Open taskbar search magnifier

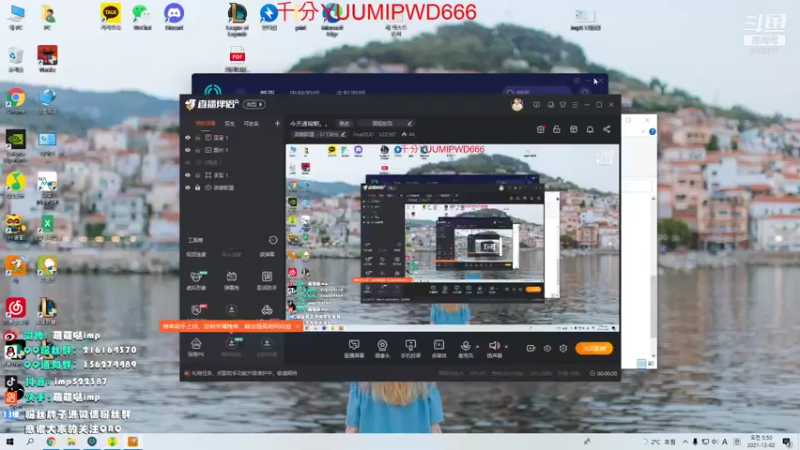tap(30, 442)
